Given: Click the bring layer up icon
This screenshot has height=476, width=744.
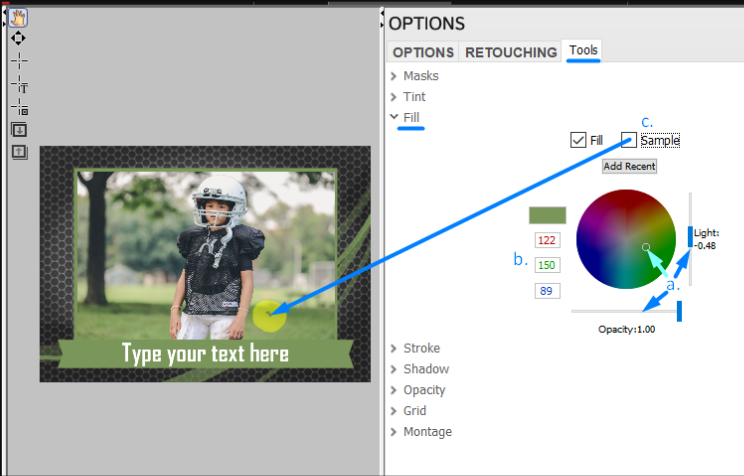Looking at the screenshot, I should (19, 152).
